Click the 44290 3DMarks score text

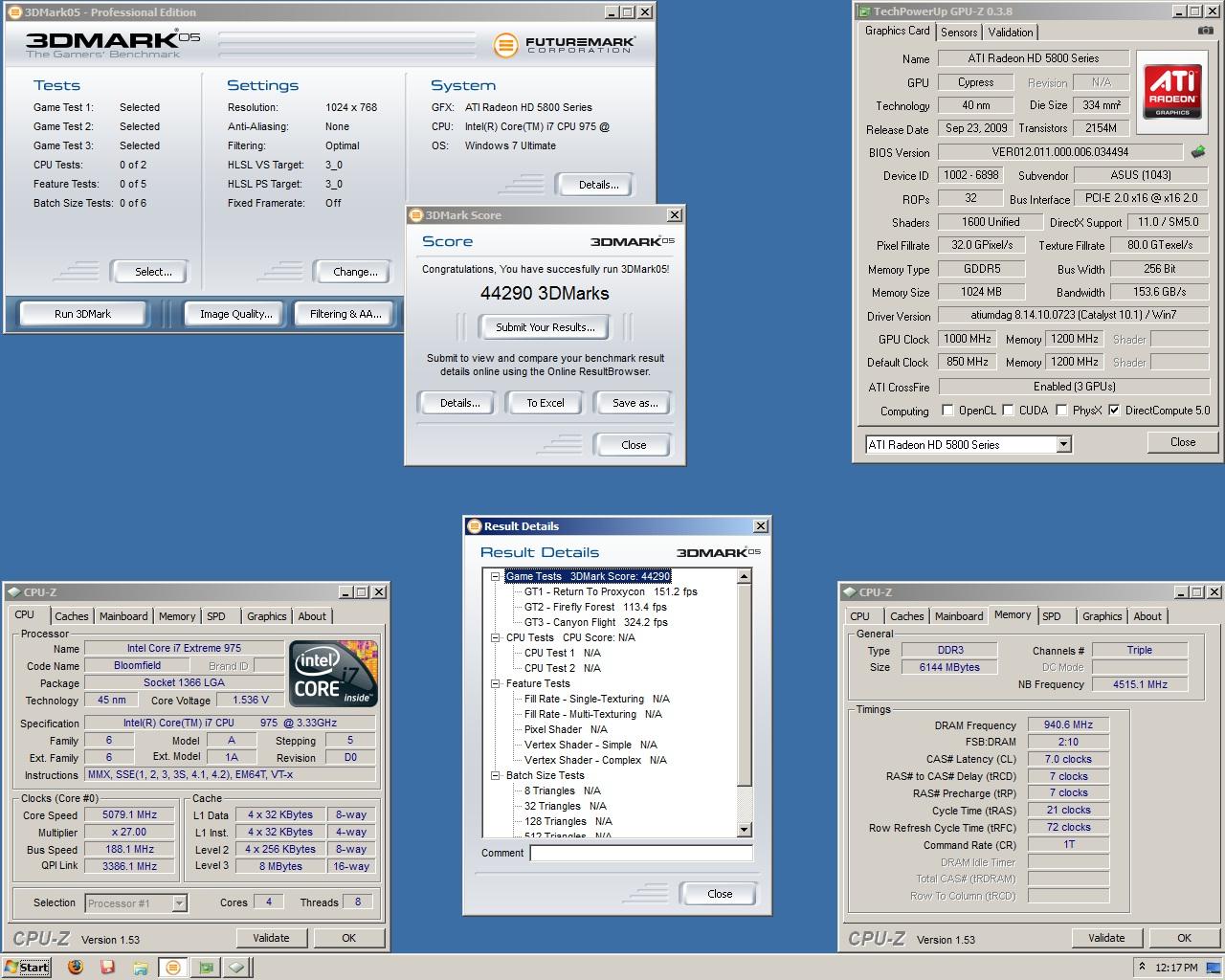pos(545,293)
